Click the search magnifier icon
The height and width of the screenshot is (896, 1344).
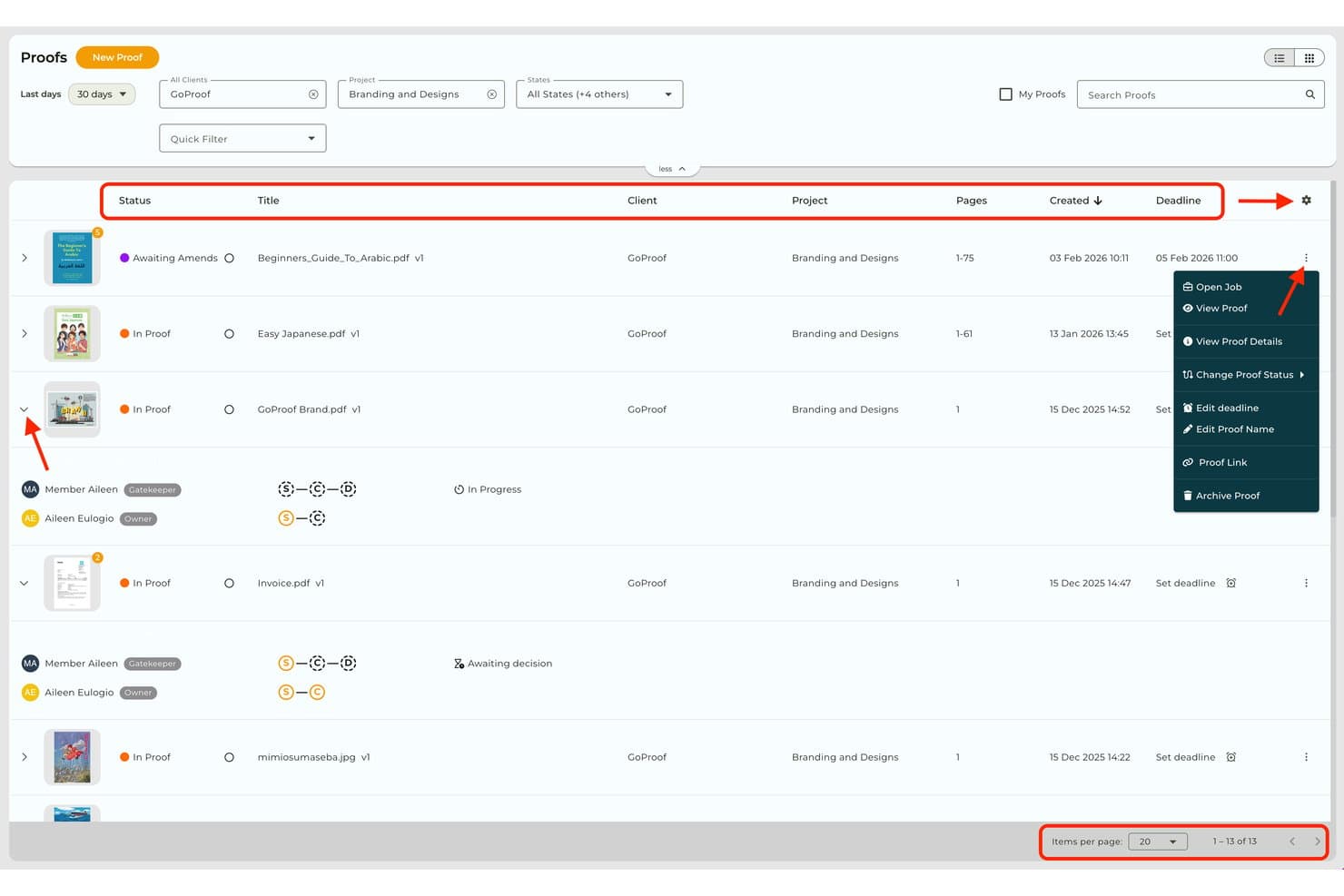[1309, 94]
